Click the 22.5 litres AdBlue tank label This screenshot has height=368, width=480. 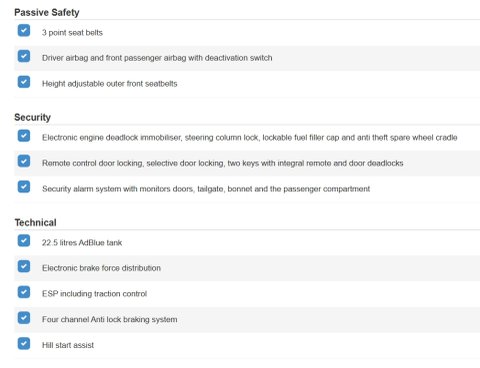tap(82, 243)
